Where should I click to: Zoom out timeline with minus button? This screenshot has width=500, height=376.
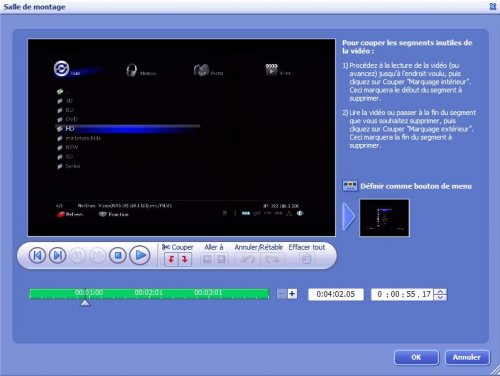pos(282,294)
